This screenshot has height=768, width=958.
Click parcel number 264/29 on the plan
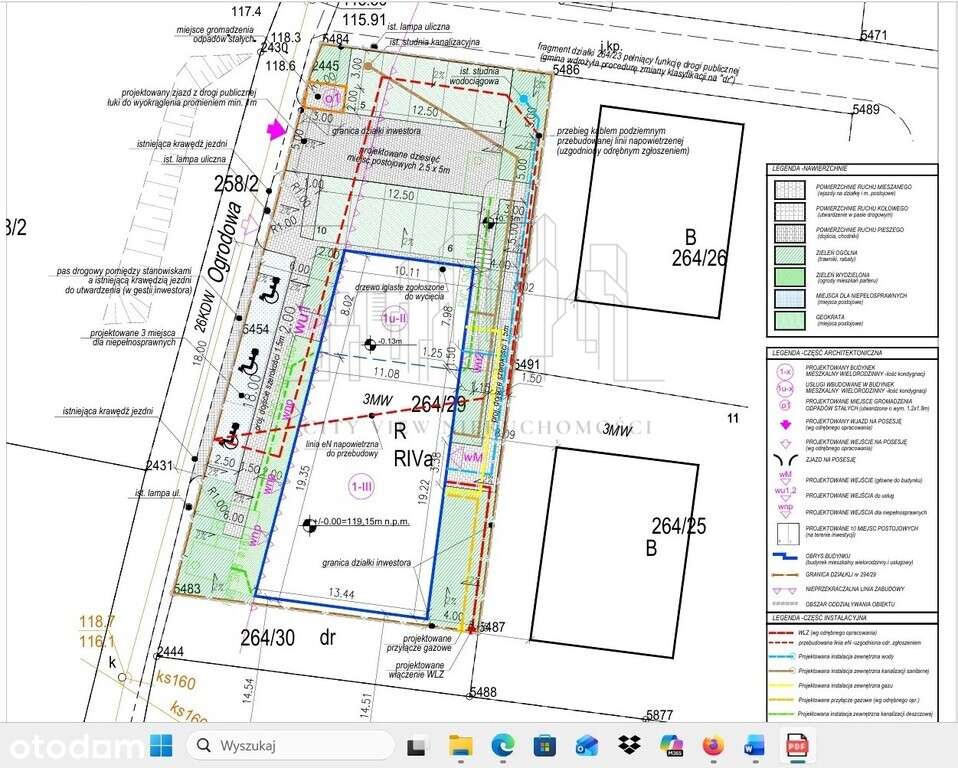[x=439, y=404]
